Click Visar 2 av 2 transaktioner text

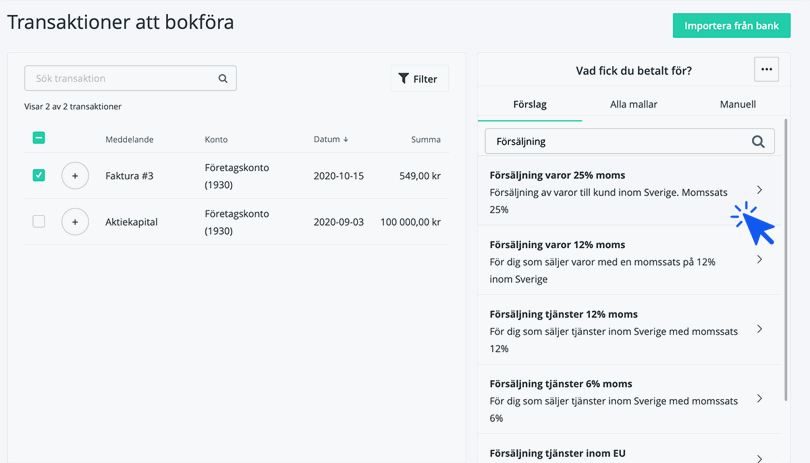click(72, 106)
